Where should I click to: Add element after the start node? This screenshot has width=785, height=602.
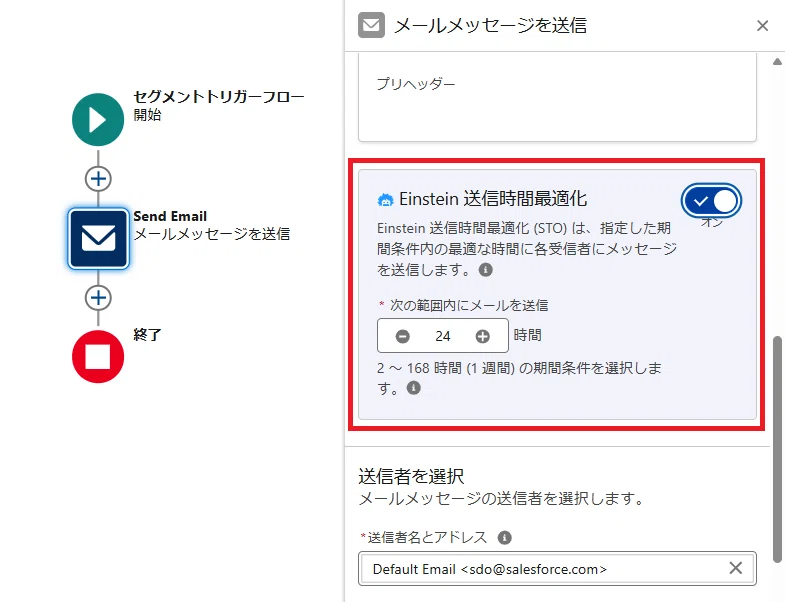point(98,179)
